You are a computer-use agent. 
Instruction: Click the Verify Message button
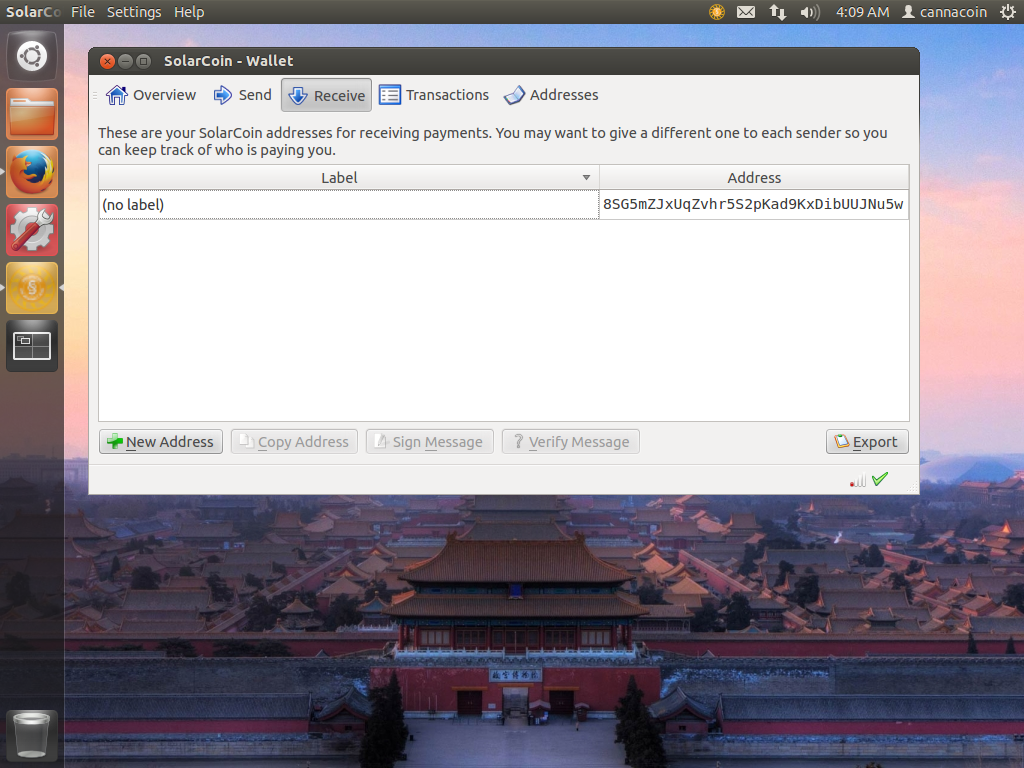pos(571,441)
